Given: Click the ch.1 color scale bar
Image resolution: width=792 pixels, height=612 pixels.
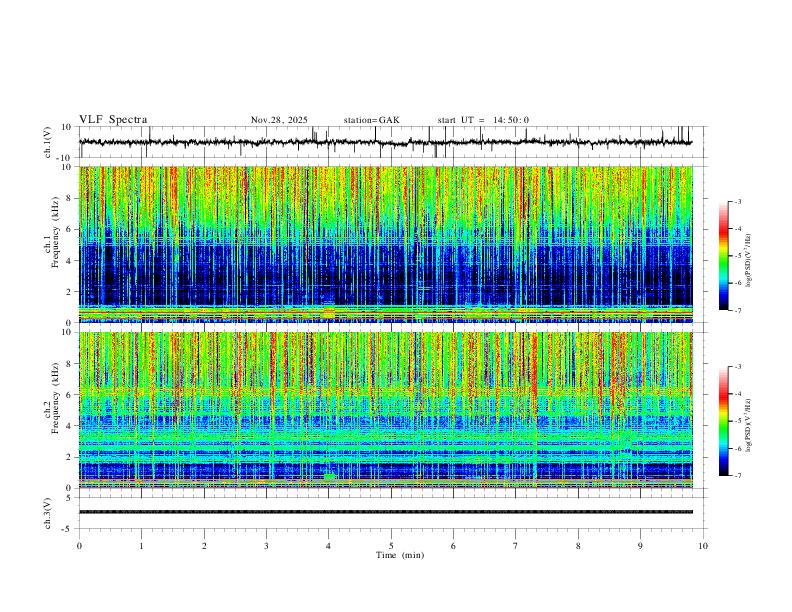Looking at the screenshot, I should click(724, 256).
